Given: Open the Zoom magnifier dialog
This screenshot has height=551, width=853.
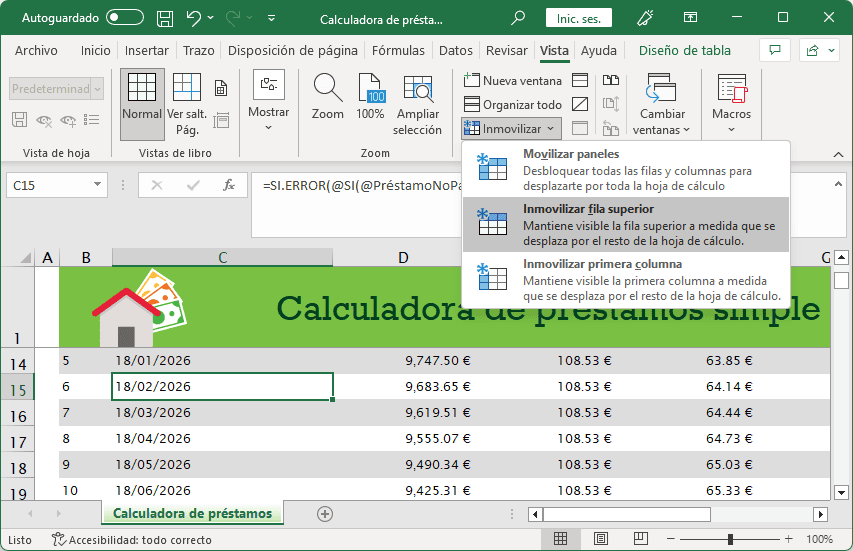Looking at the screenshot, I should [327, 100].
